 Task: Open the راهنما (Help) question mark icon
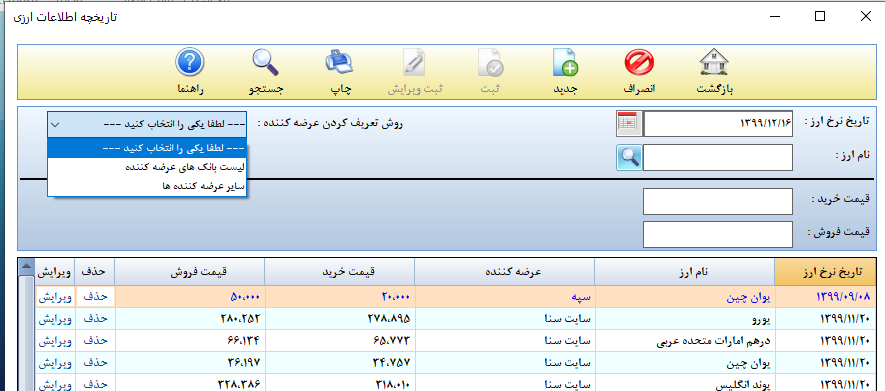[x=190, y=63]
